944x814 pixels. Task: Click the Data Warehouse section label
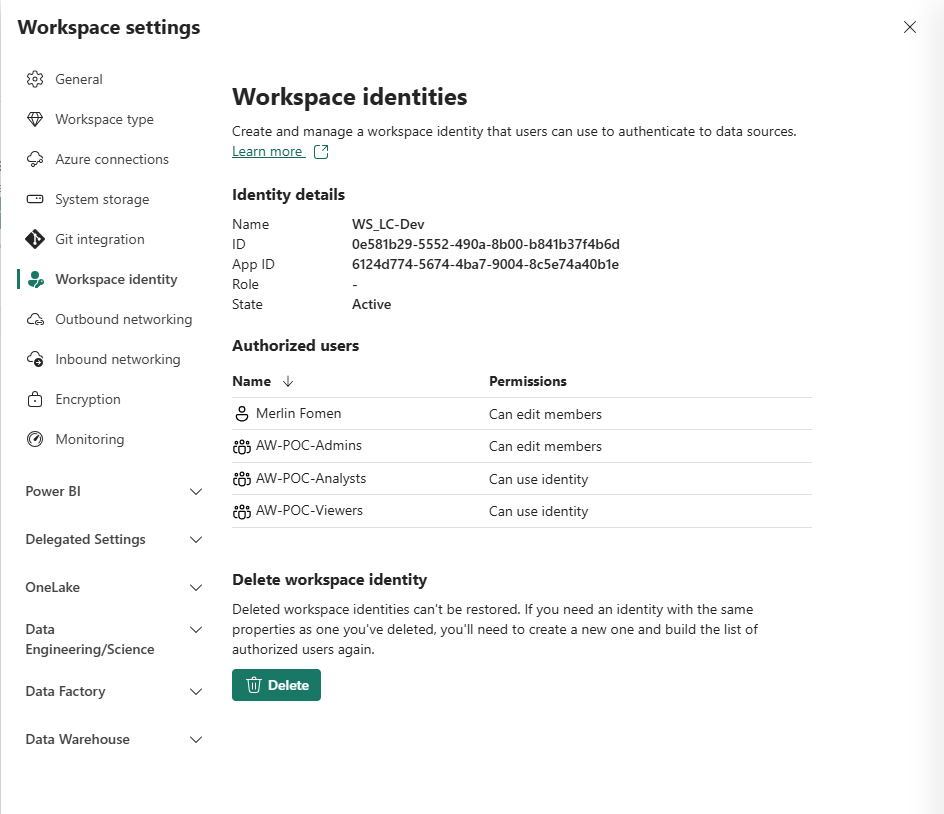pyautogui.click(x=77, y=739)
